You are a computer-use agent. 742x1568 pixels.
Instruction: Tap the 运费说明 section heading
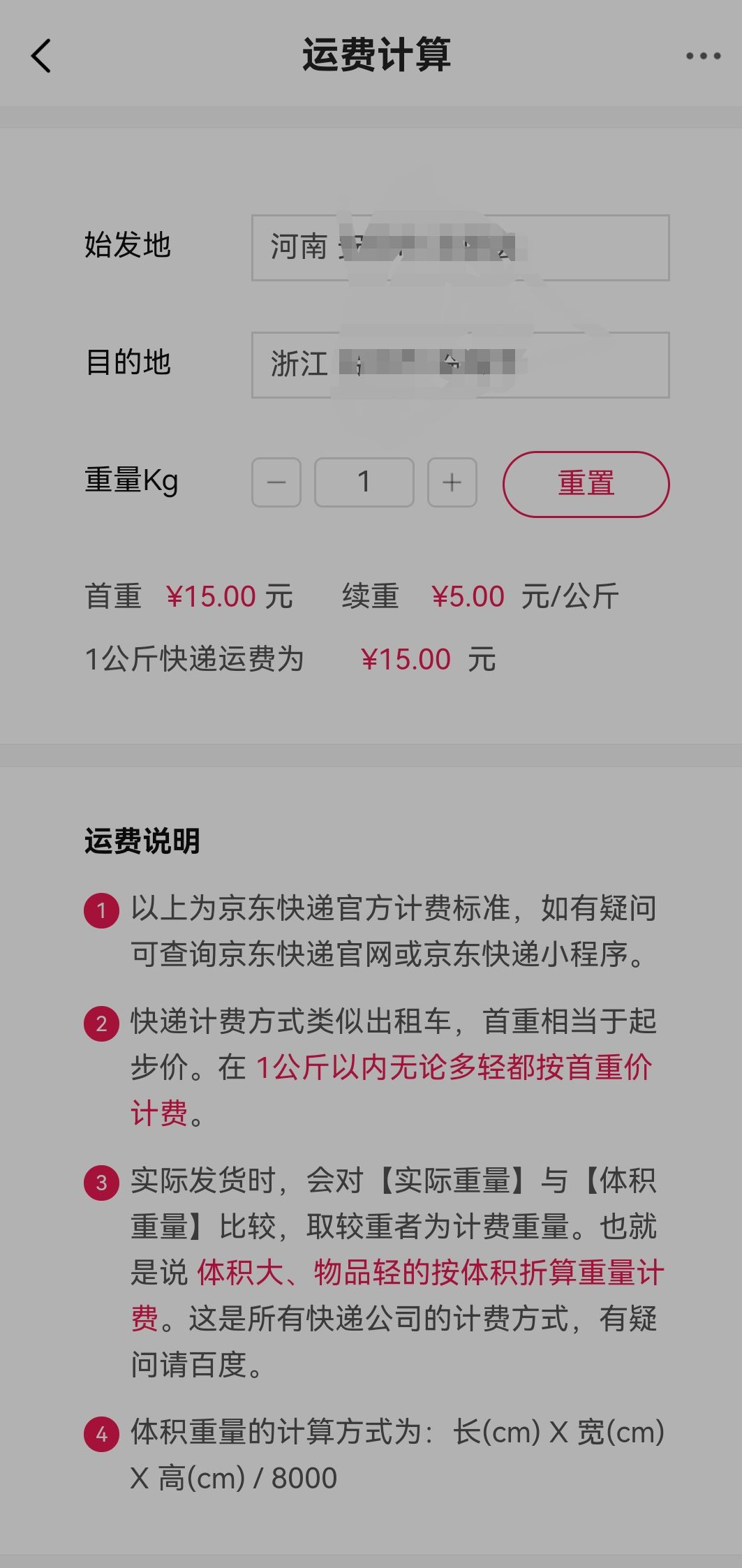pos(142,841)
